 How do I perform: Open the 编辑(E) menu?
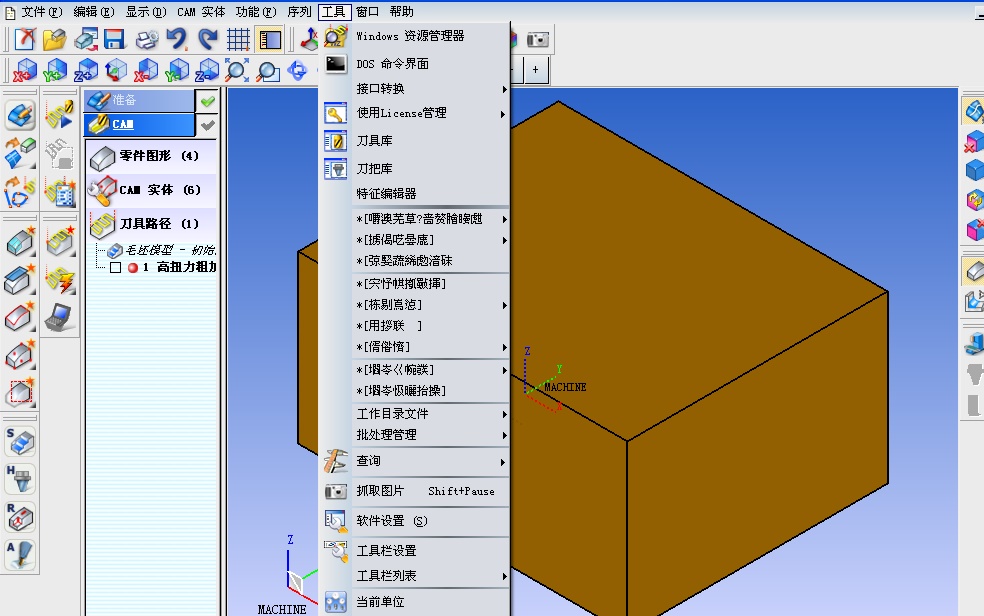point(94,11)
